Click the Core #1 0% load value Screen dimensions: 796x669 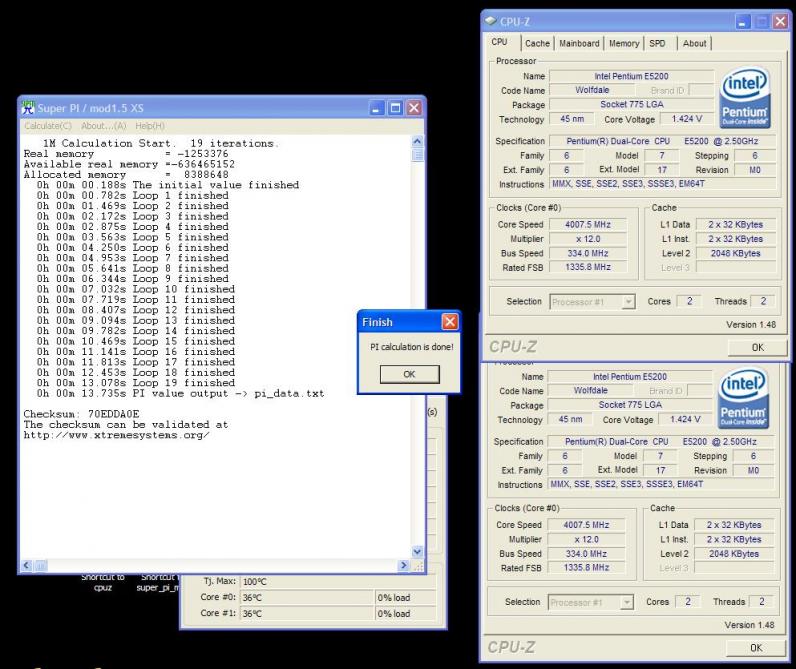(405, 613)
